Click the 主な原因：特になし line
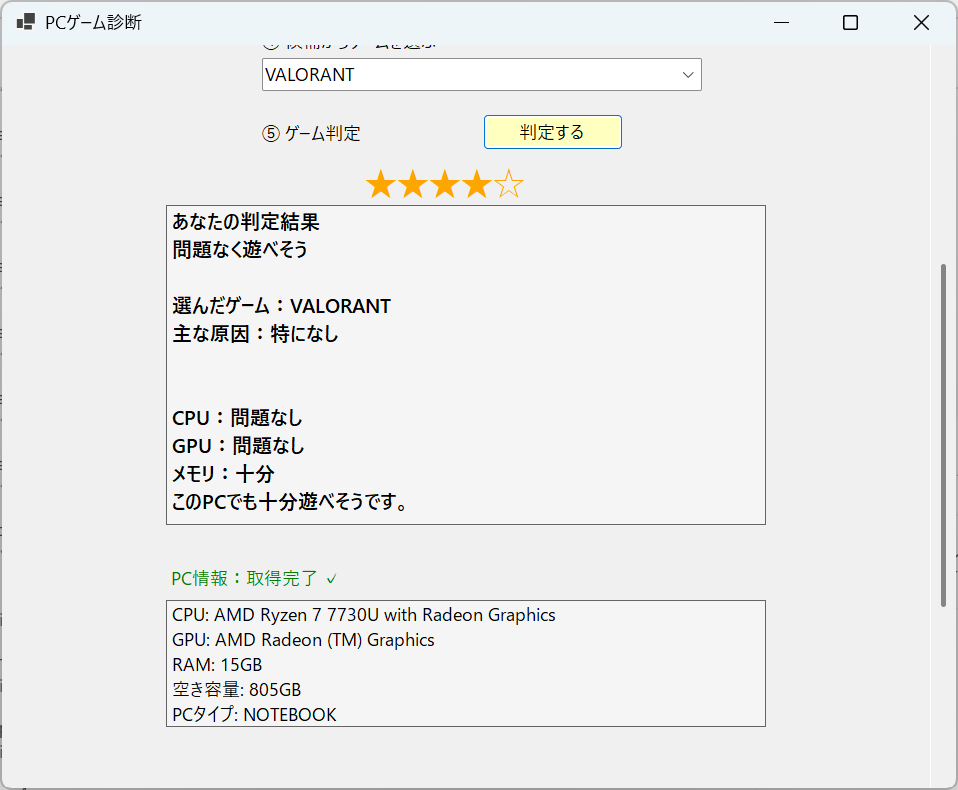 coord(255,334)
